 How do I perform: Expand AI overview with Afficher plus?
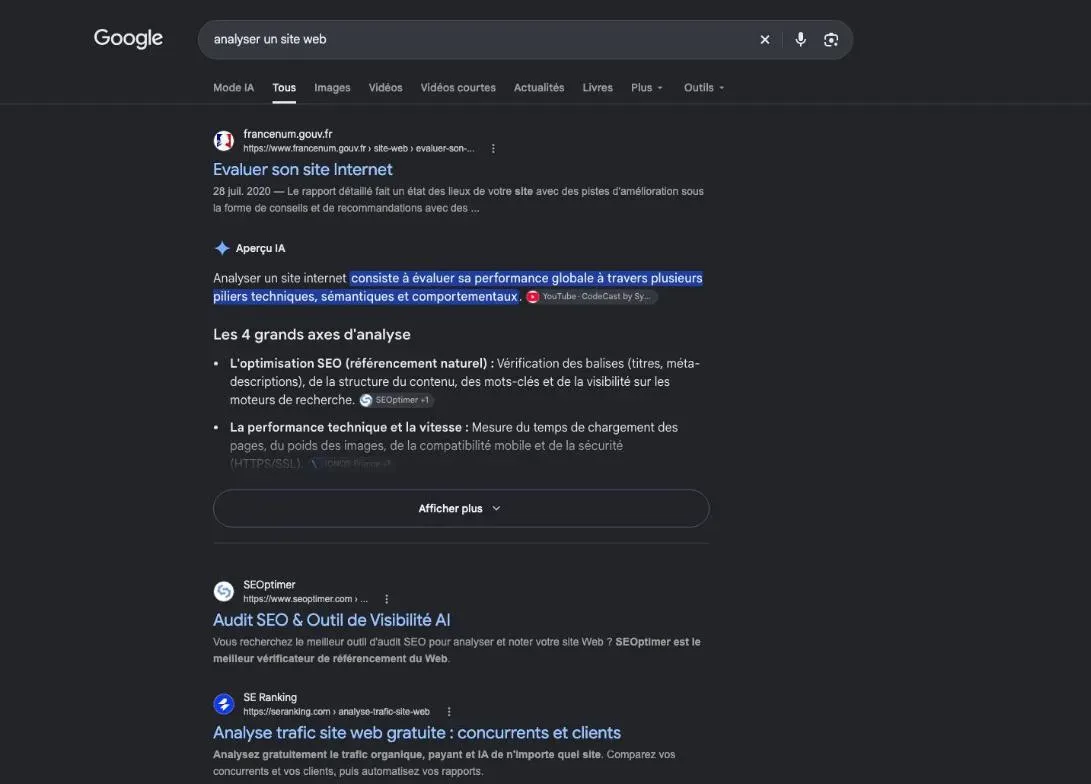461,509
